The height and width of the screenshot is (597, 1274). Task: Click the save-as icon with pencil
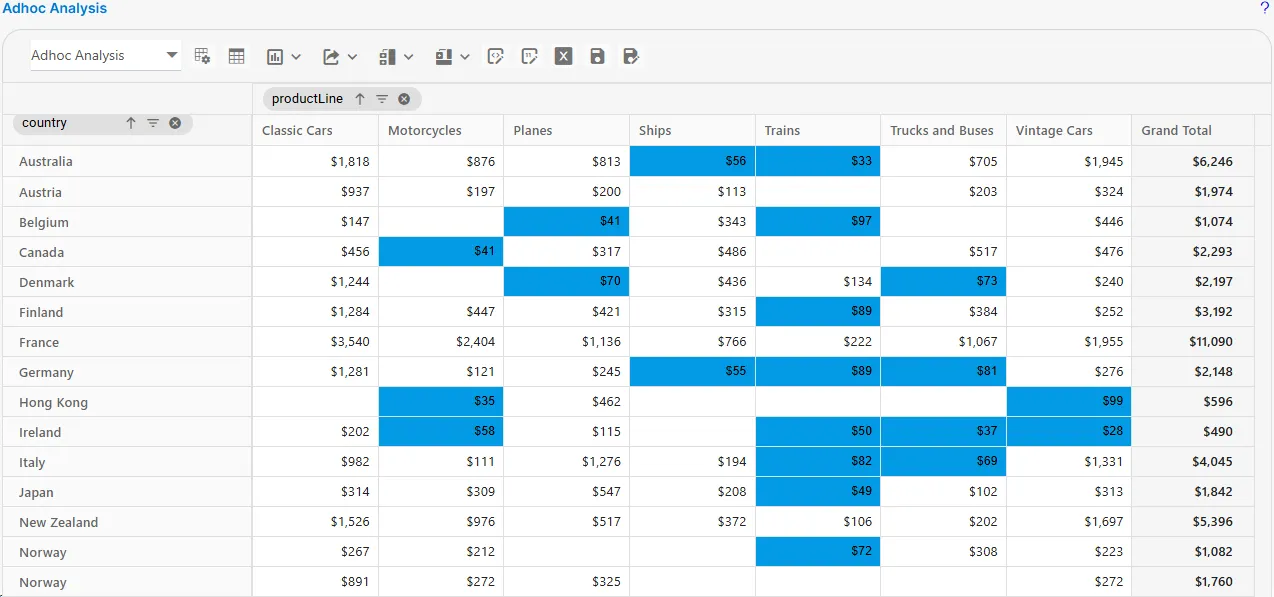[631, 57]
